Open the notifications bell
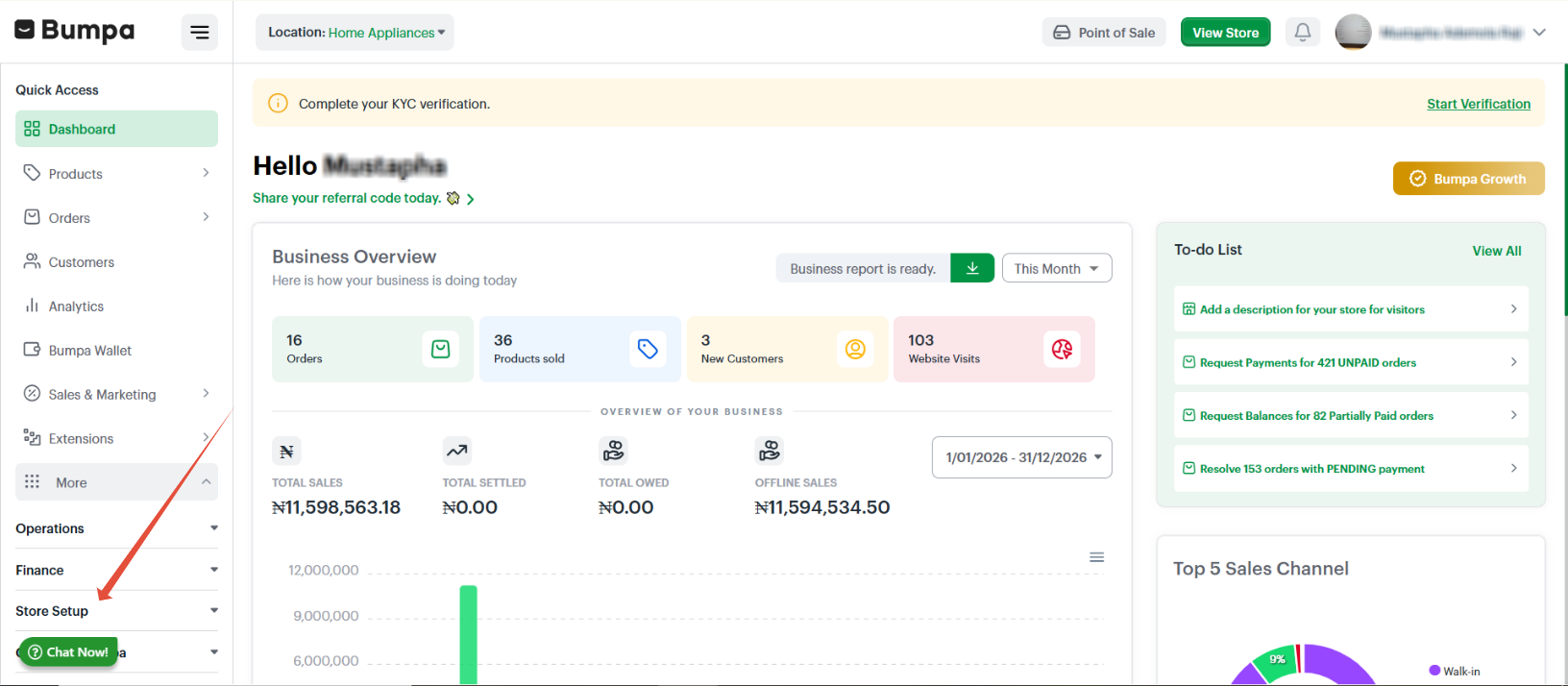This screenshot has height=686, width=1568. coord(1303,32)
